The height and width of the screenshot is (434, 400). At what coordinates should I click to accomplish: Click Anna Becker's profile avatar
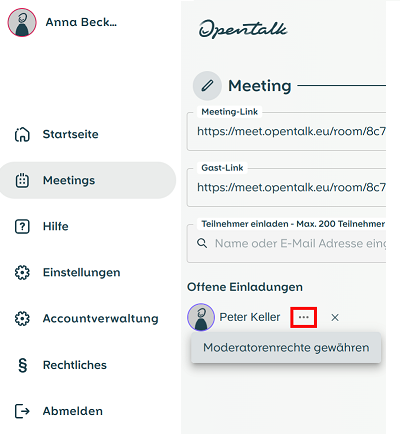[22, 22]
